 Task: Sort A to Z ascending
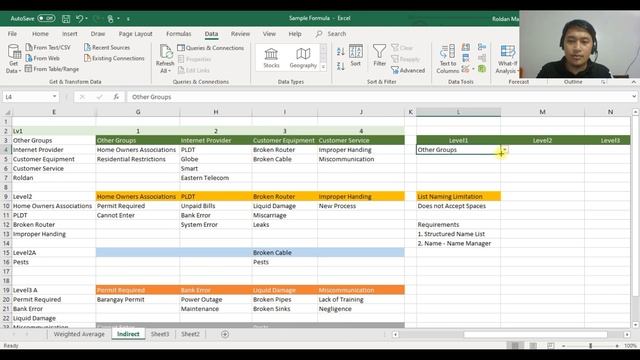pyautogui.click(x=340, y=51)
